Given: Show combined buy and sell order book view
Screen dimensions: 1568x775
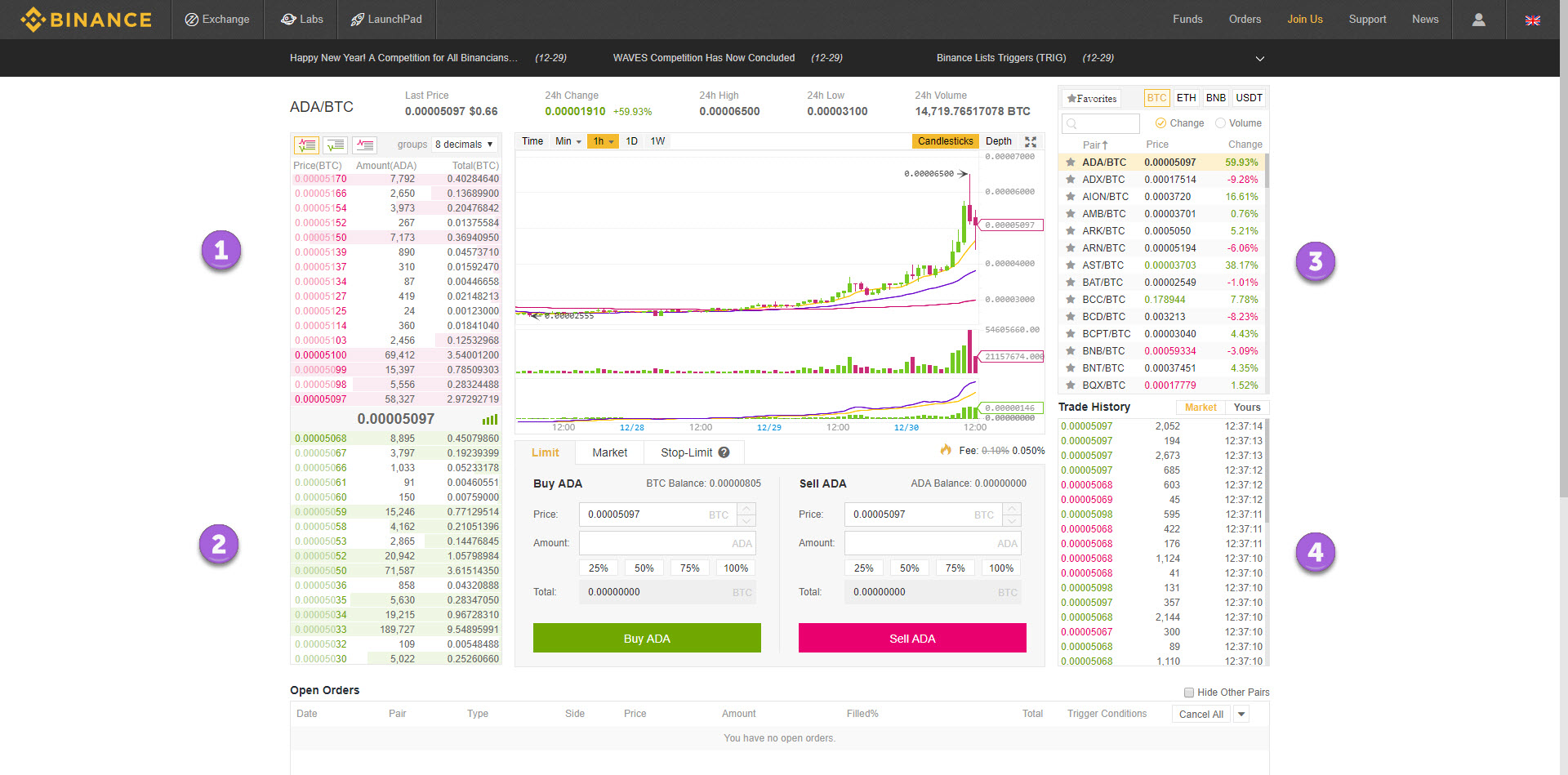Looking at the screenshot, I should point(306,145).
